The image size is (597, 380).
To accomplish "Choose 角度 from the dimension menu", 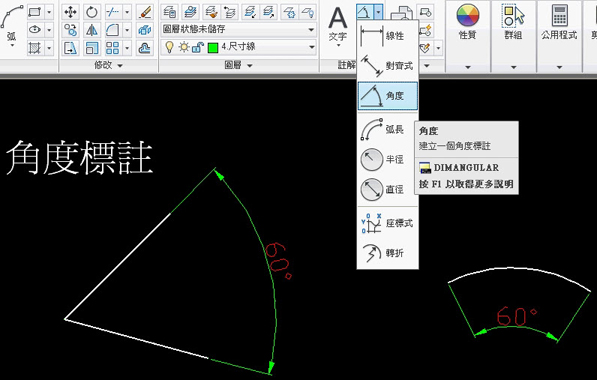I will click(x=388, y=96).
